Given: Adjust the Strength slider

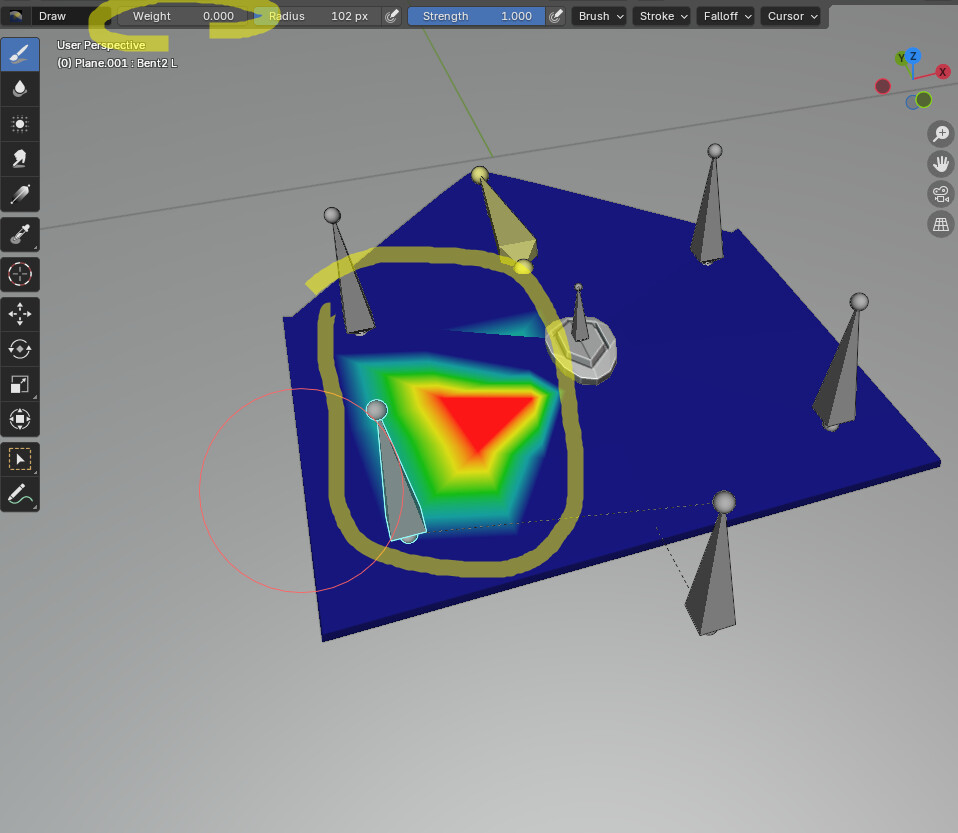Looking at the screenshot, I should [476, 16].
